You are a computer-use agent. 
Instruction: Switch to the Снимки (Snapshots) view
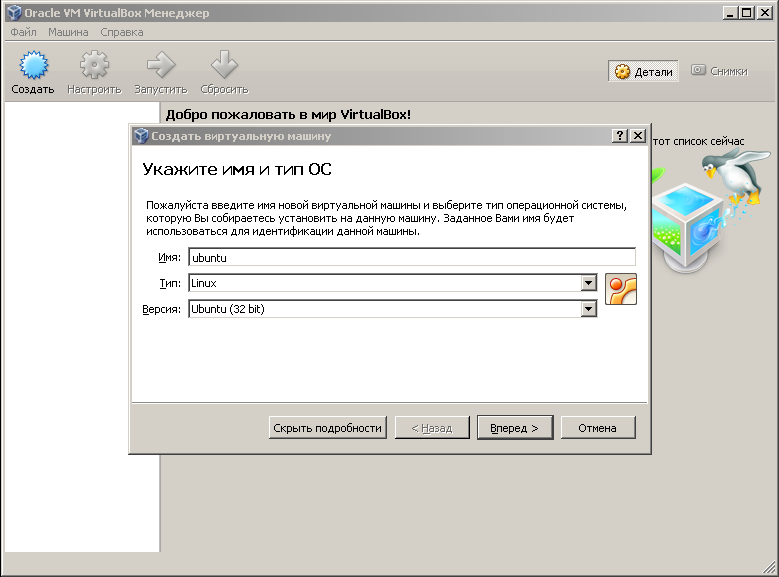[x=720, y=71]
